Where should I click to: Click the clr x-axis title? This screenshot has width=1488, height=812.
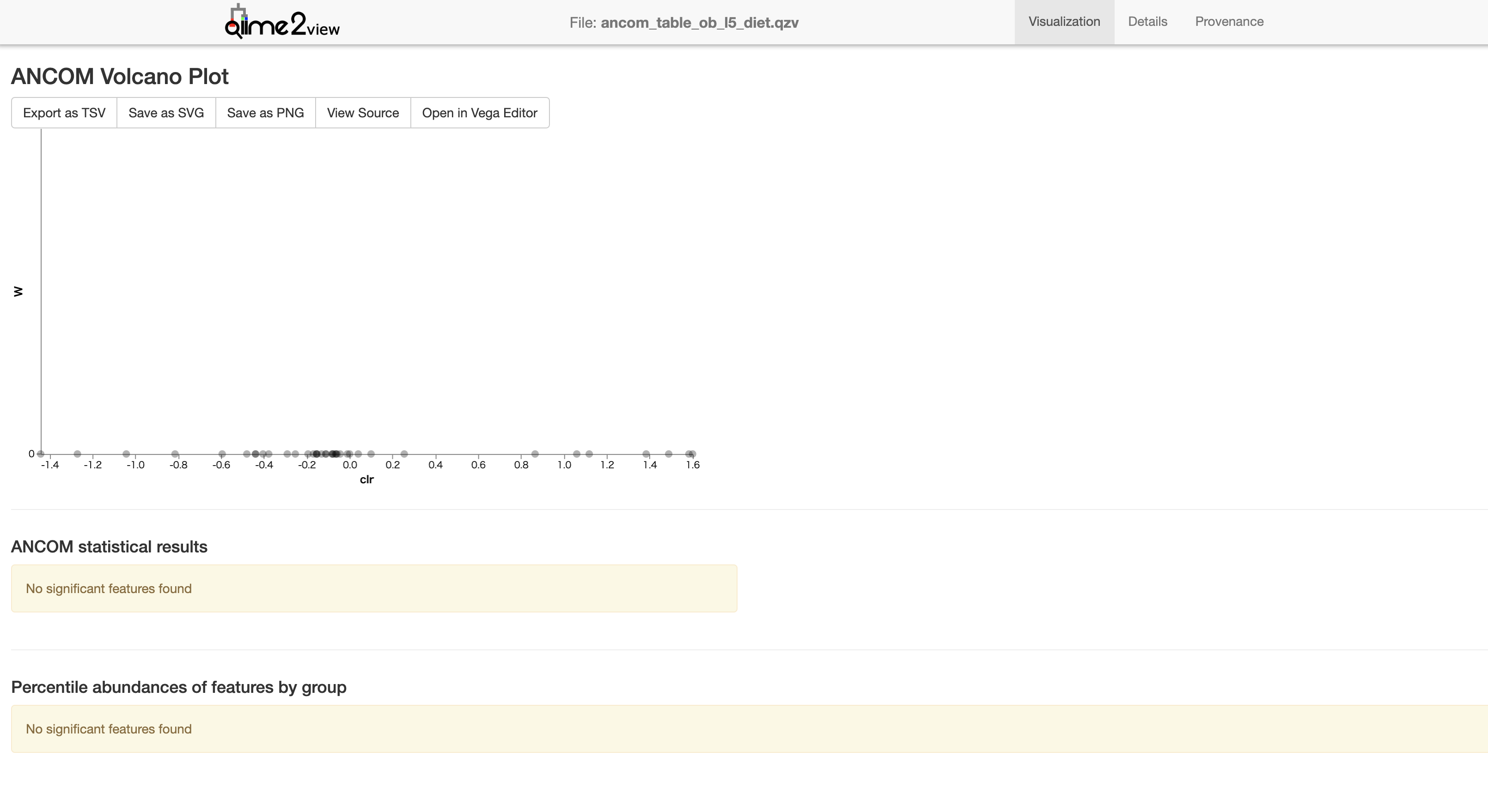[x=366, y=479]
